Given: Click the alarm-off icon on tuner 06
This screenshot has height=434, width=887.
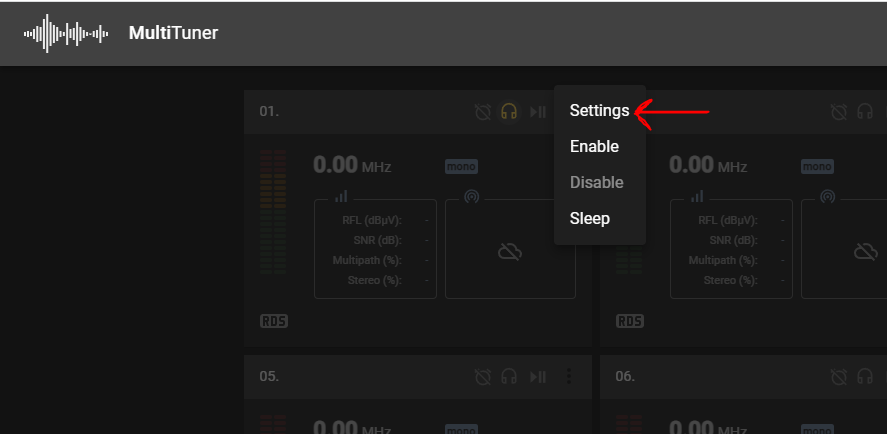Looking at the screenshot, I should click(x=839, y=377).
